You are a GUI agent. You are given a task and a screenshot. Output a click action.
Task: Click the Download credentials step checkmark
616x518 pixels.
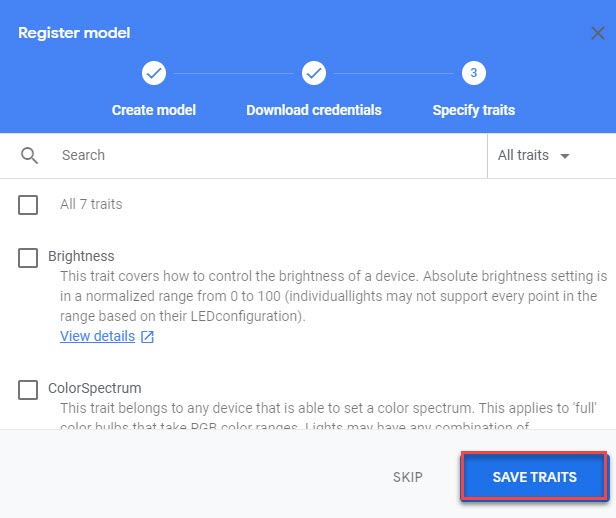coord(313,73)
